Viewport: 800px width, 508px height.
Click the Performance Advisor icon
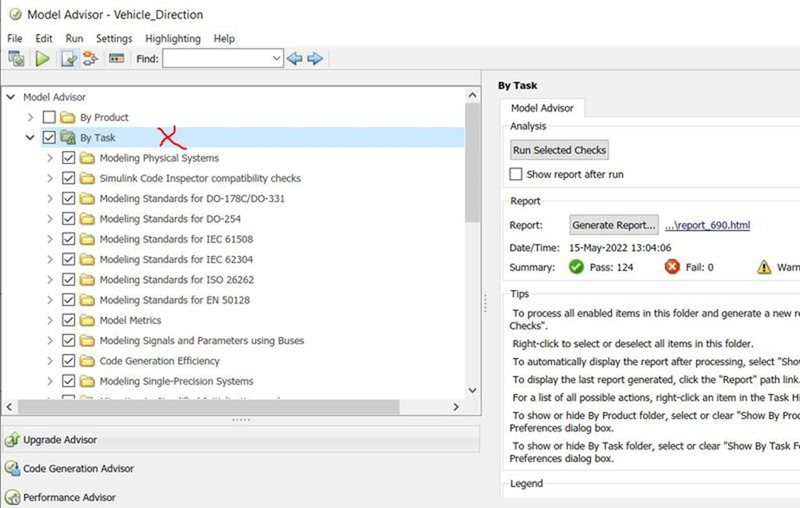point(12,497)
